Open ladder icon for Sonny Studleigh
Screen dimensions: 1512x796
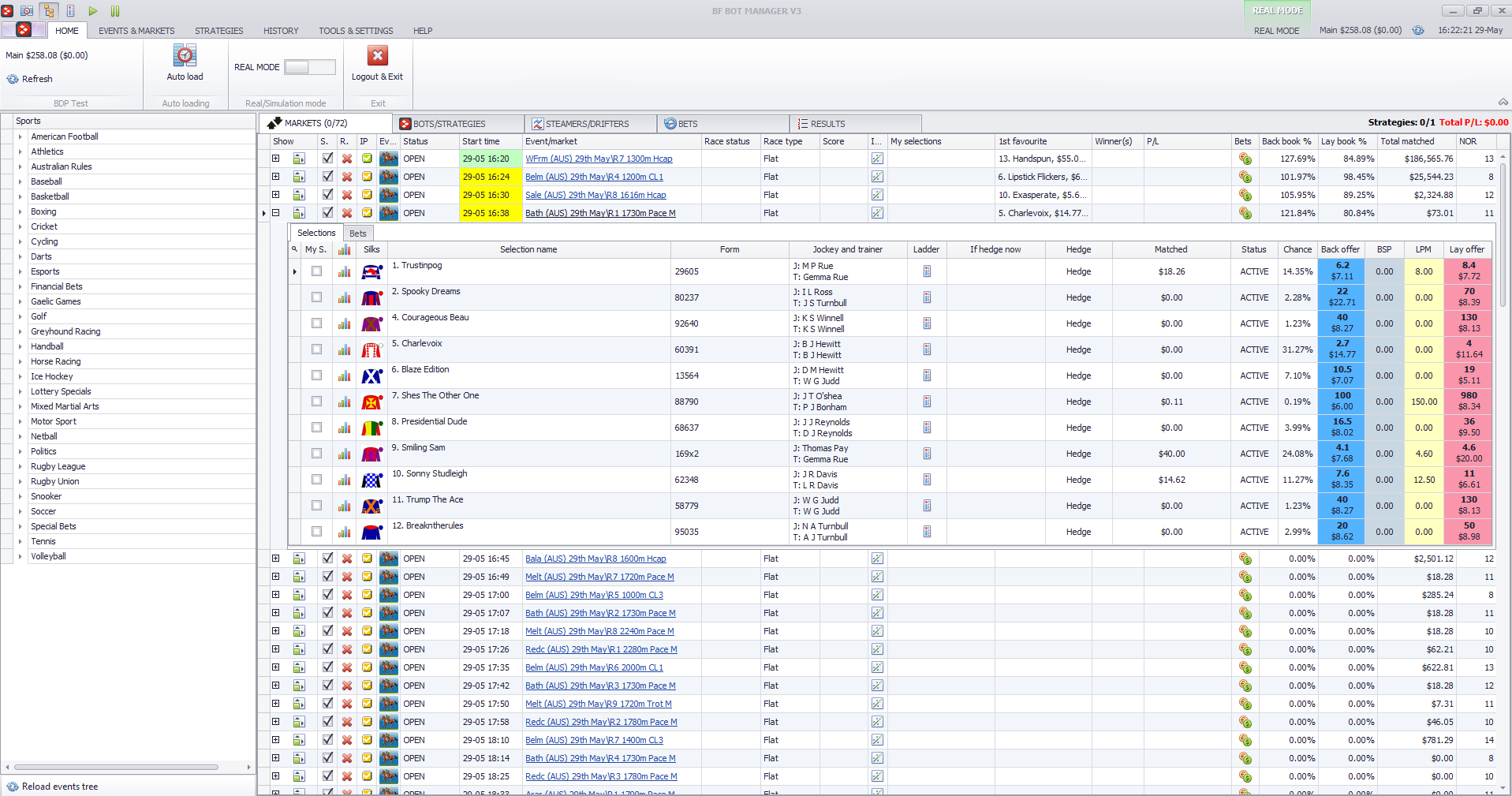[x=927, y=480]
